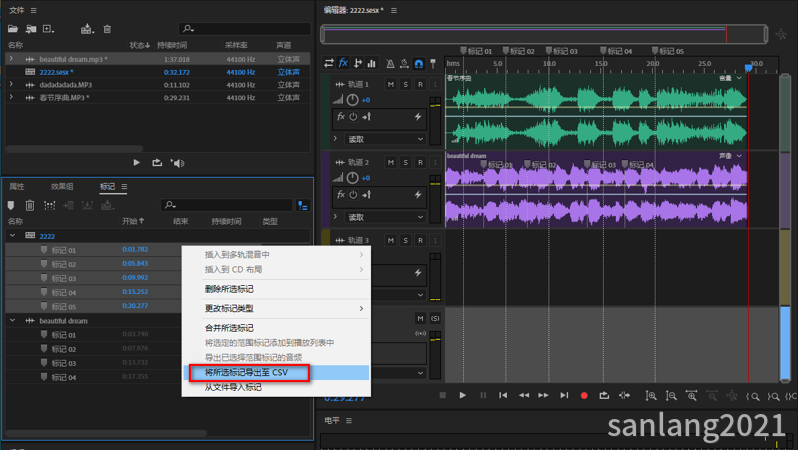The width and height of the screenshot is (798, 450).
Task: Click the inputs/outputs toggle icon
Action: tap(329, 63)
